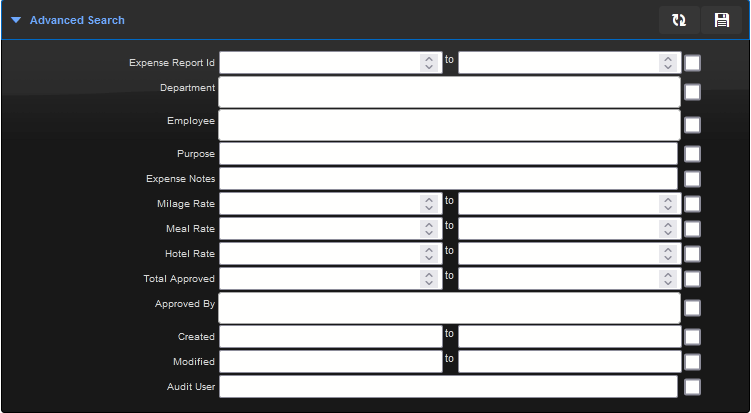Focus the Purpose text field
The height and width of the screenshot is (413, 751).
tap(448, 154)
